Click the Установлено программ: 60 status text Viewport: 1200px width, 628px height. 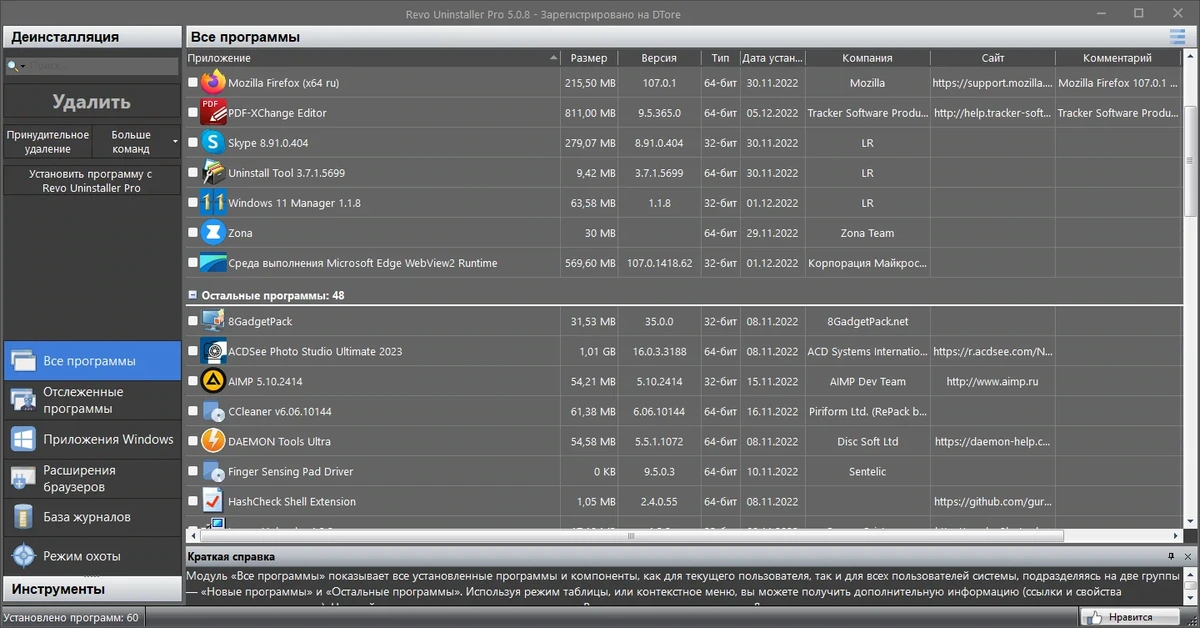tap(72, 617)
